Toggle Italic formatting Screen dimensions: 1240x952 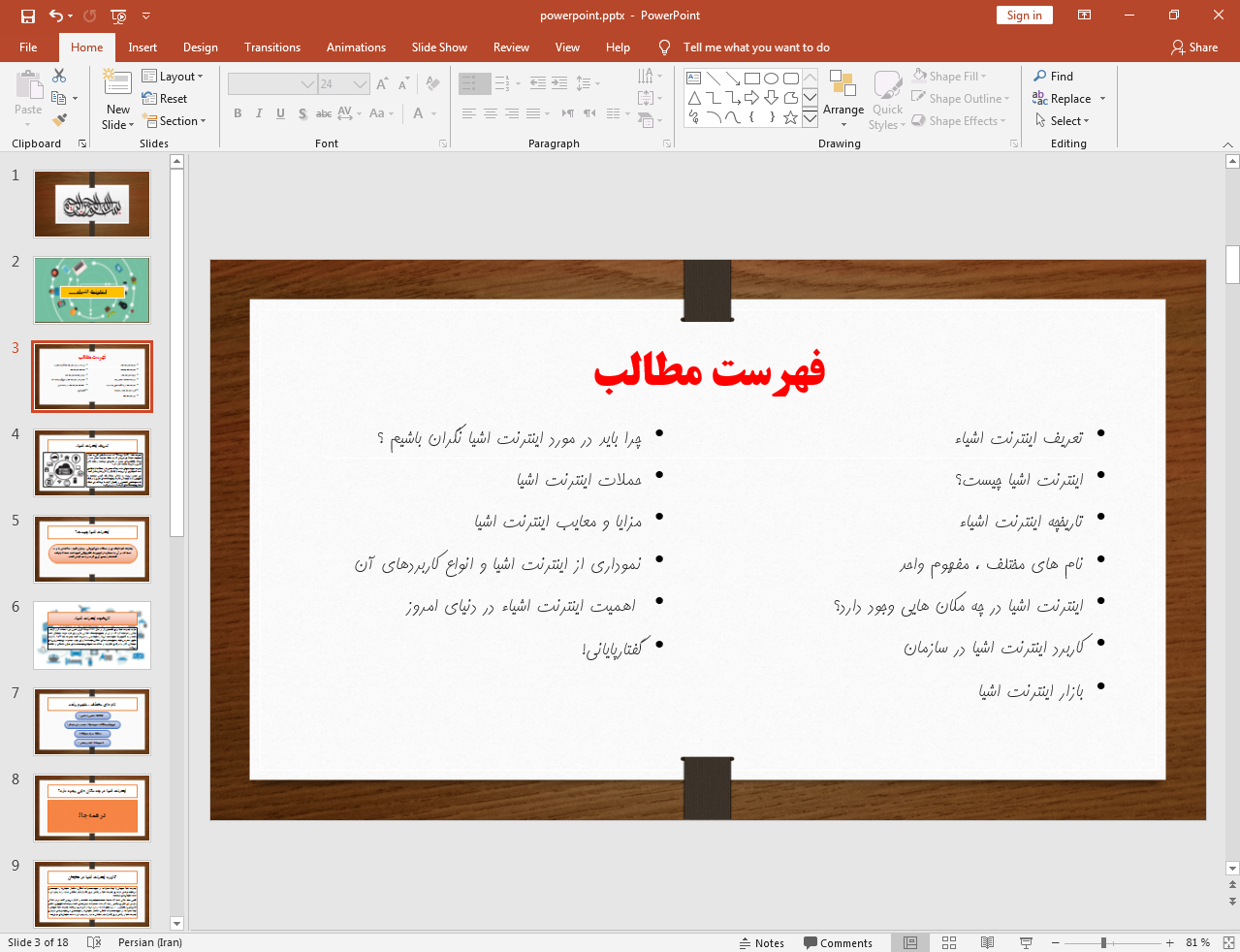[x=259, y=113]
